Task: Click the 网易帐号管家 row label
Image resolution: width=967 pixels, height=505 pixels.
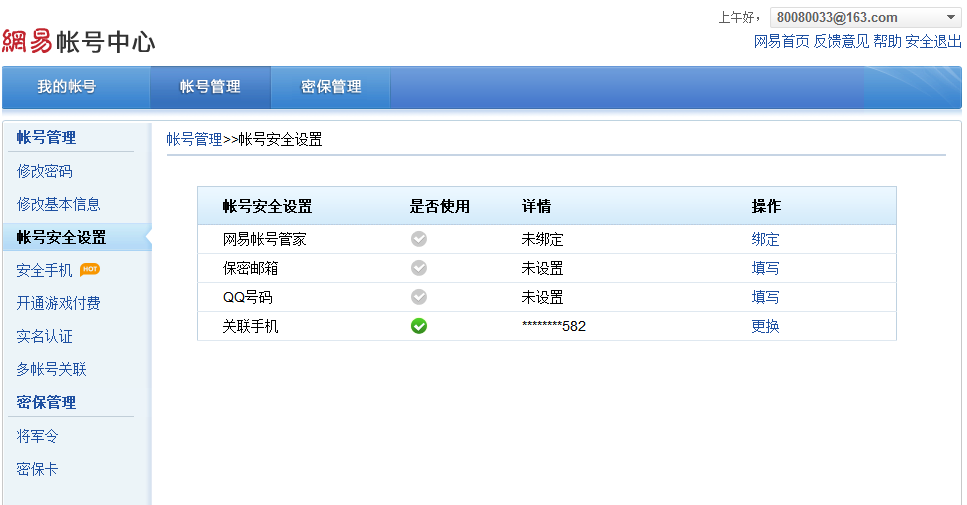Action: [x=265, y=239]
